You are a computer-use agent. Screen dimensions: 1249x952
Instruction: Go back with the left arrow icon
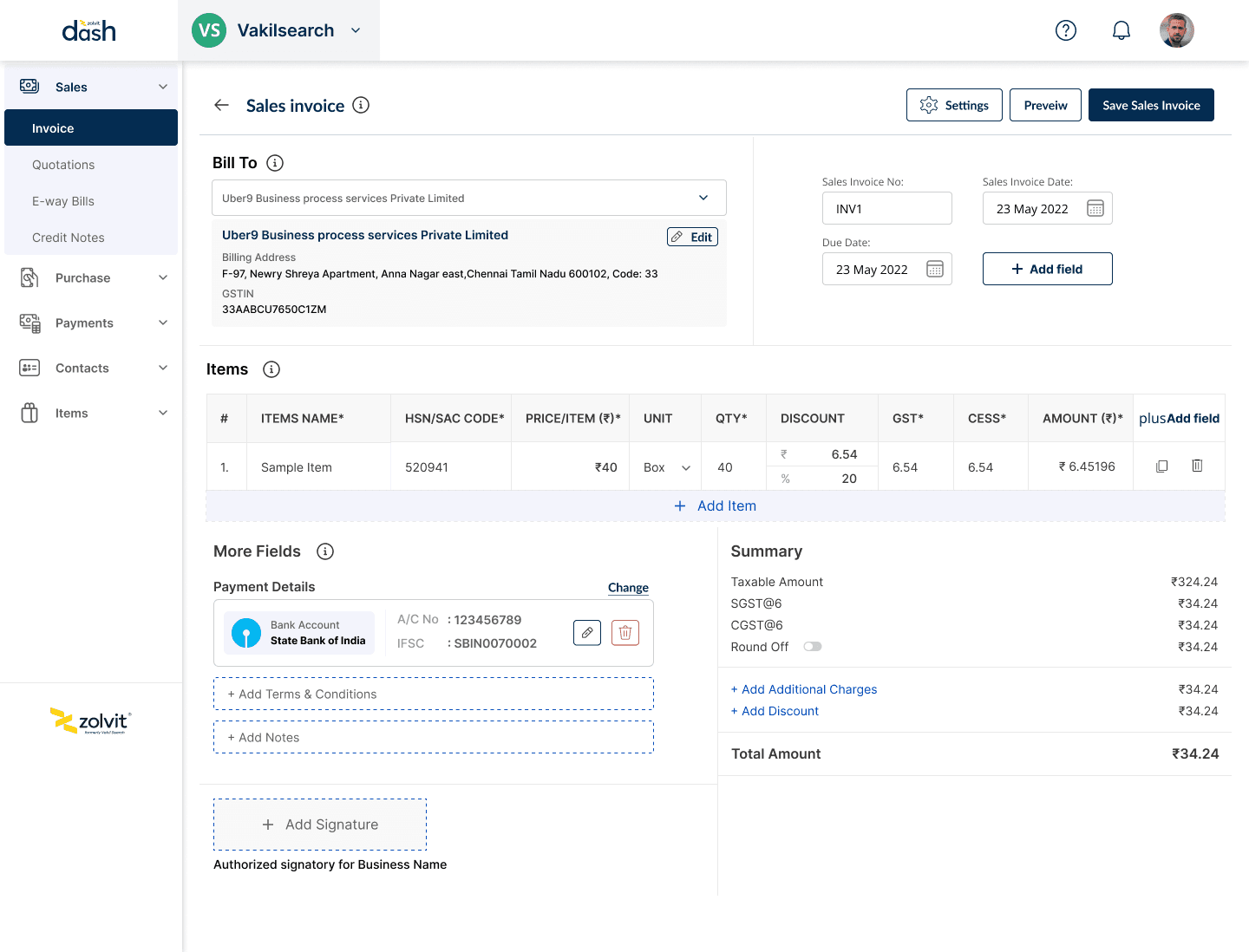point(221,105)
